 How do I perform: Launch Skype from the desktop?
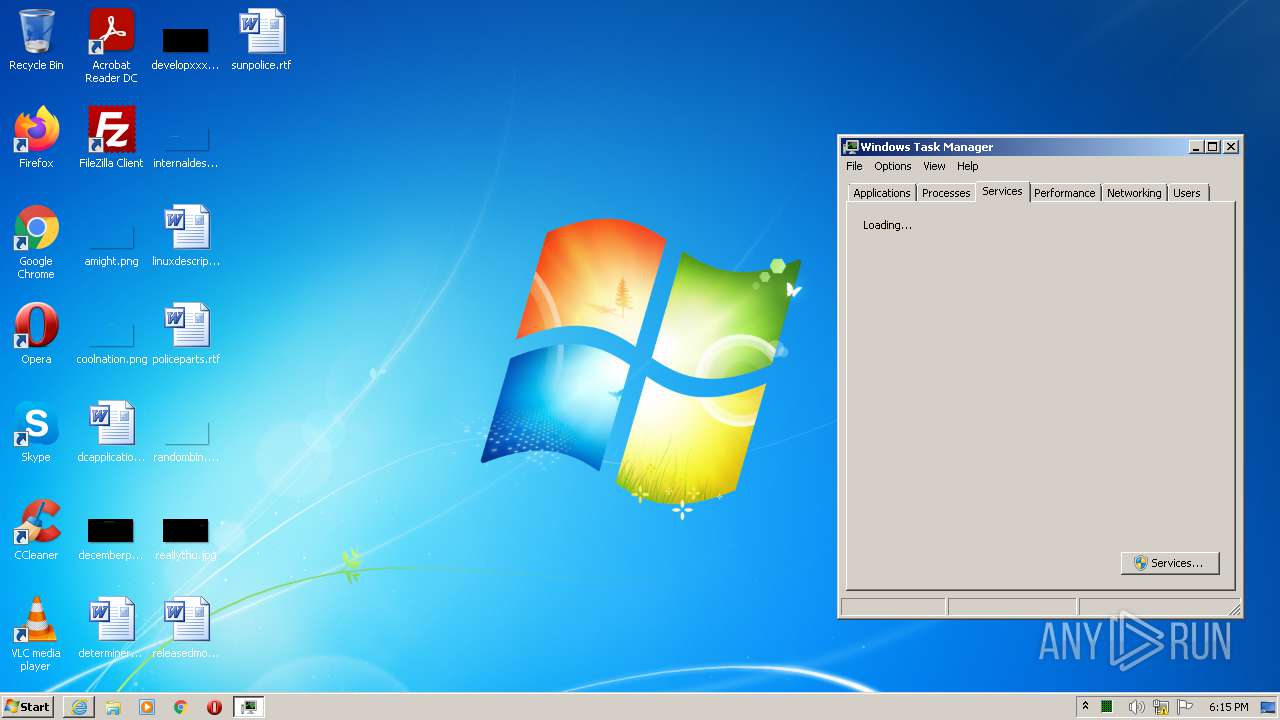pyautogui.click(x=36, y=432)
